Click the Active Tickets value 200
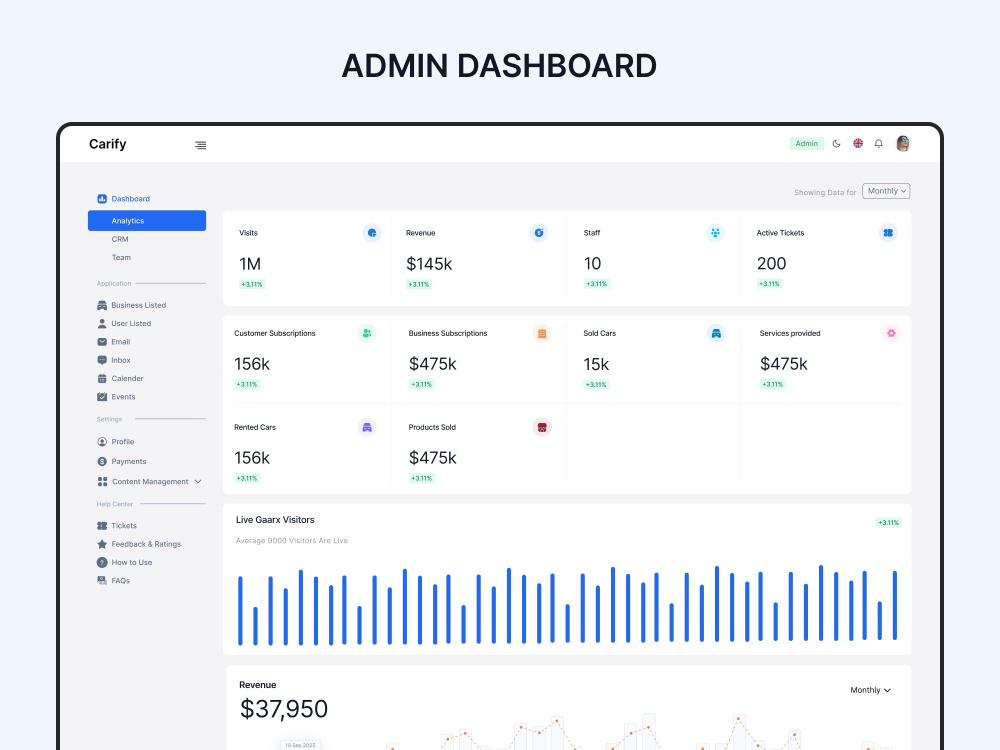The width and height of the screenshot is (1000, 750). click(x=771, y=263)
